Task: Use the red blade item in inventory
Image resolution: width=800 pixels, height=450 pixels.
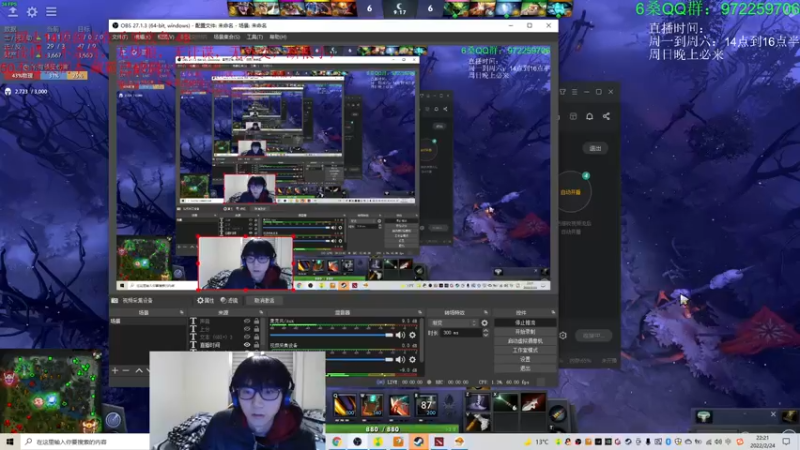Action: pyautogui.click(x=532, y=402)
